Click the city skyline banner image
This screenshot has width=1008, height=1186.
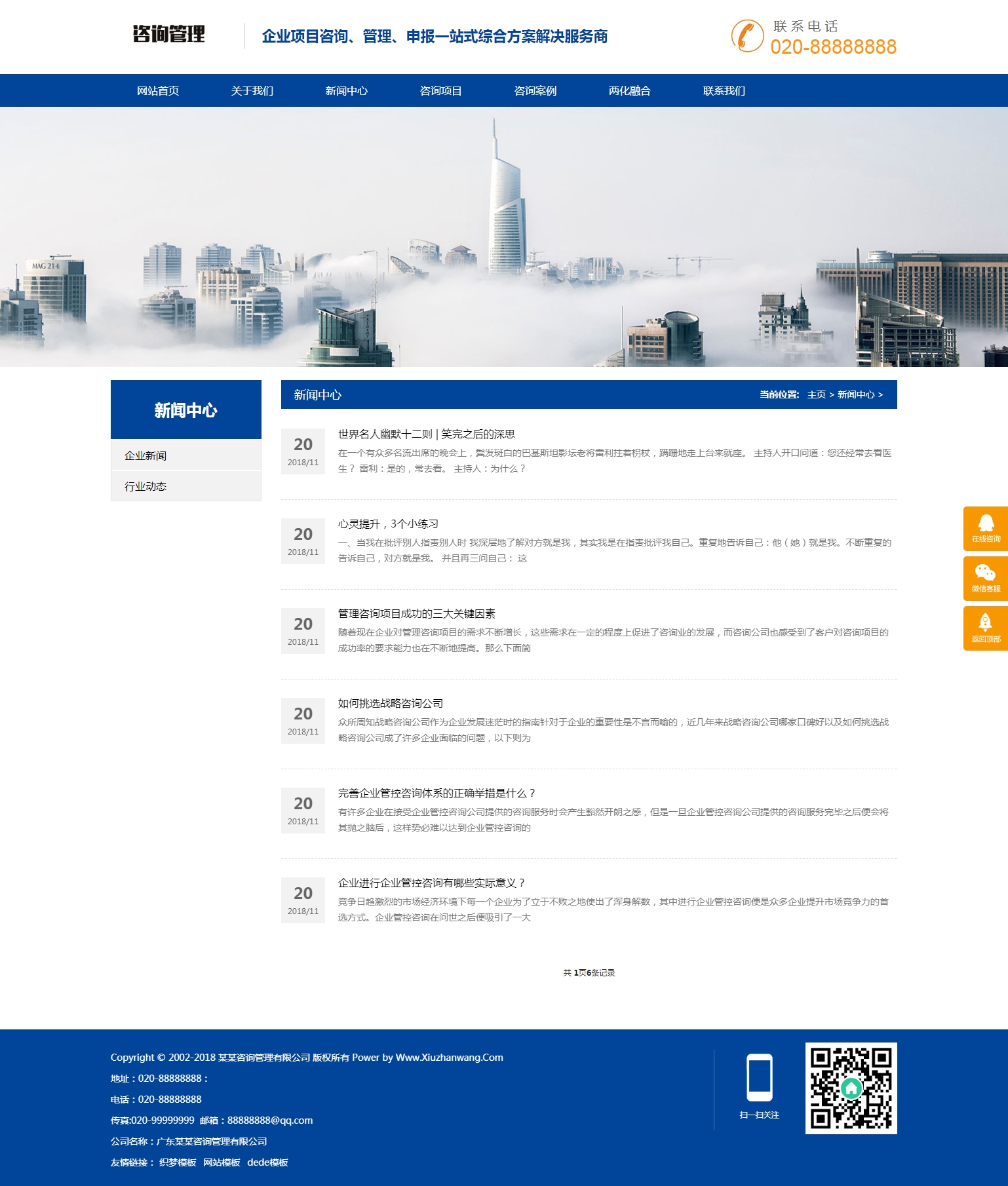pyautogui.click(x=503, y=237)
